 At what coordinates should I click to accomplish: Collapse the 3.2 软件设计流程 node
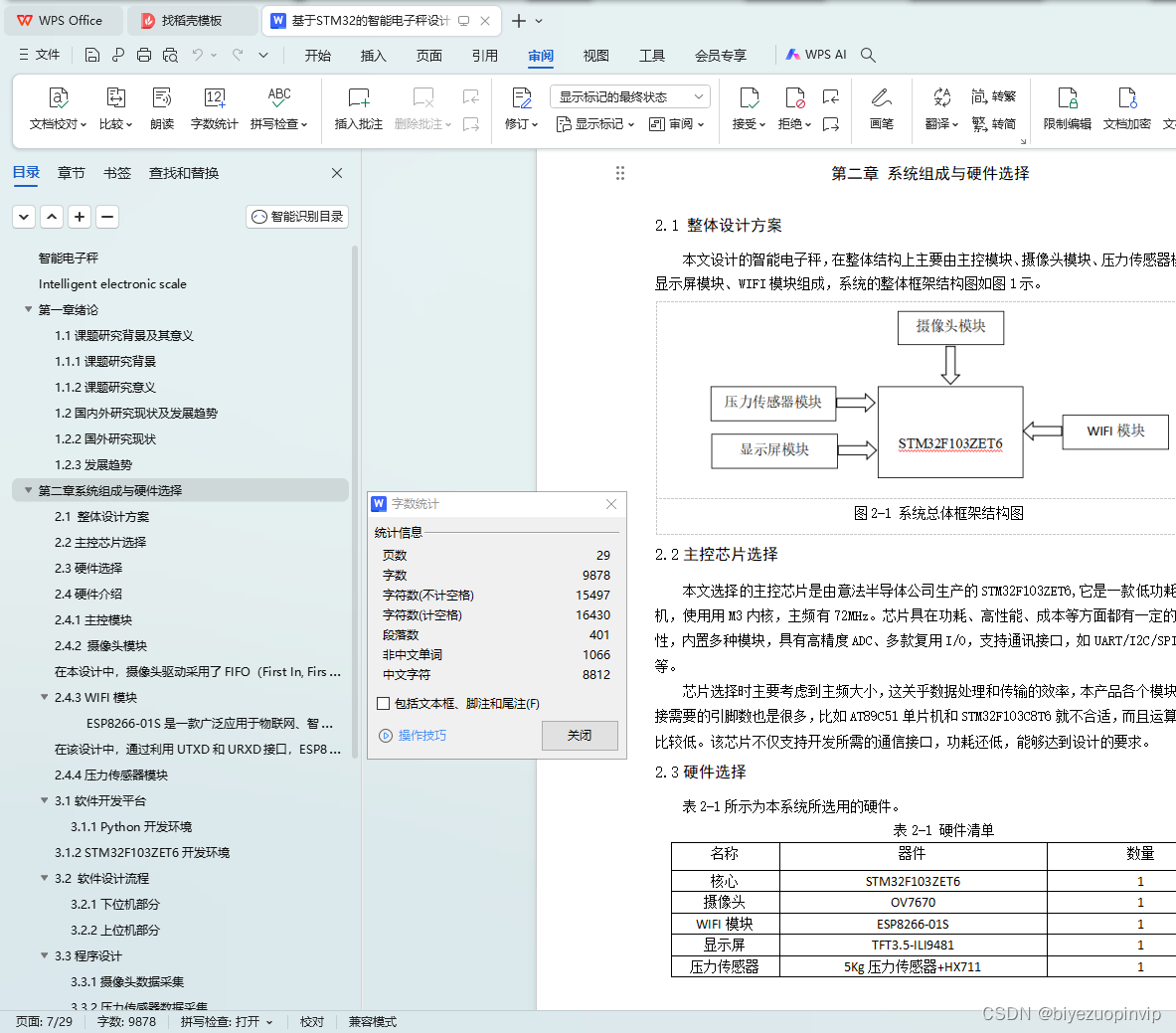tap(45, 878)
